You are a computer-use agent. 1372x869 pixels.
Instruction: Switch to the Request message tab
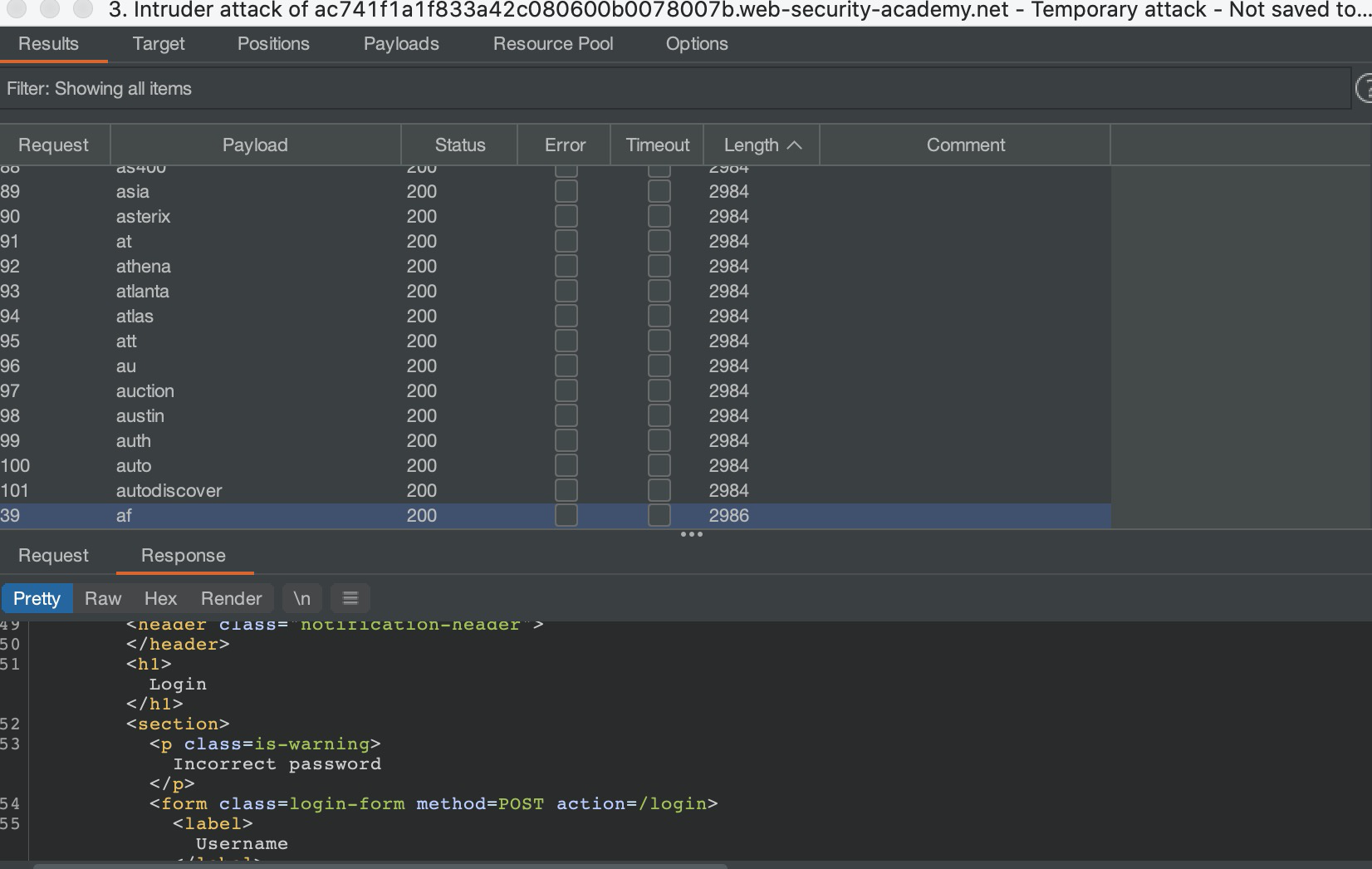coord(53,555)
